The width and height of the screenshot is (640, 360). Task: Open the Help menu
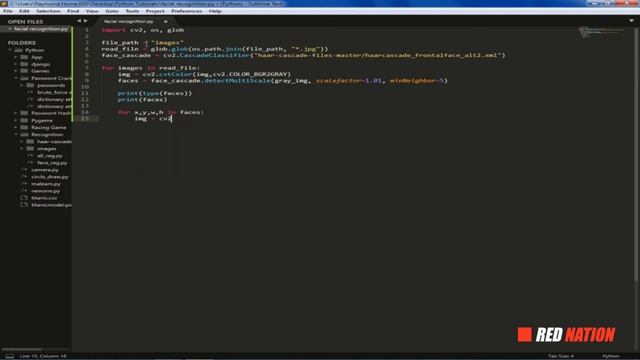point(215,11)
